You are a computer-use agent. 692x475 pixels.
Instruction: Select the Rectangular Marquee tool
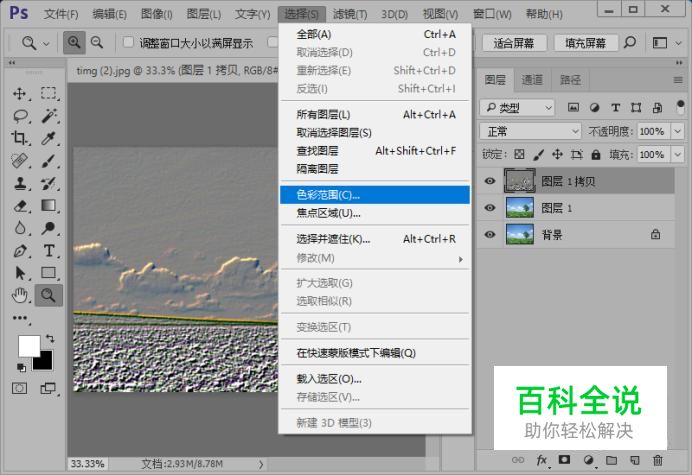pyautogui.click(x=48, y=93)
